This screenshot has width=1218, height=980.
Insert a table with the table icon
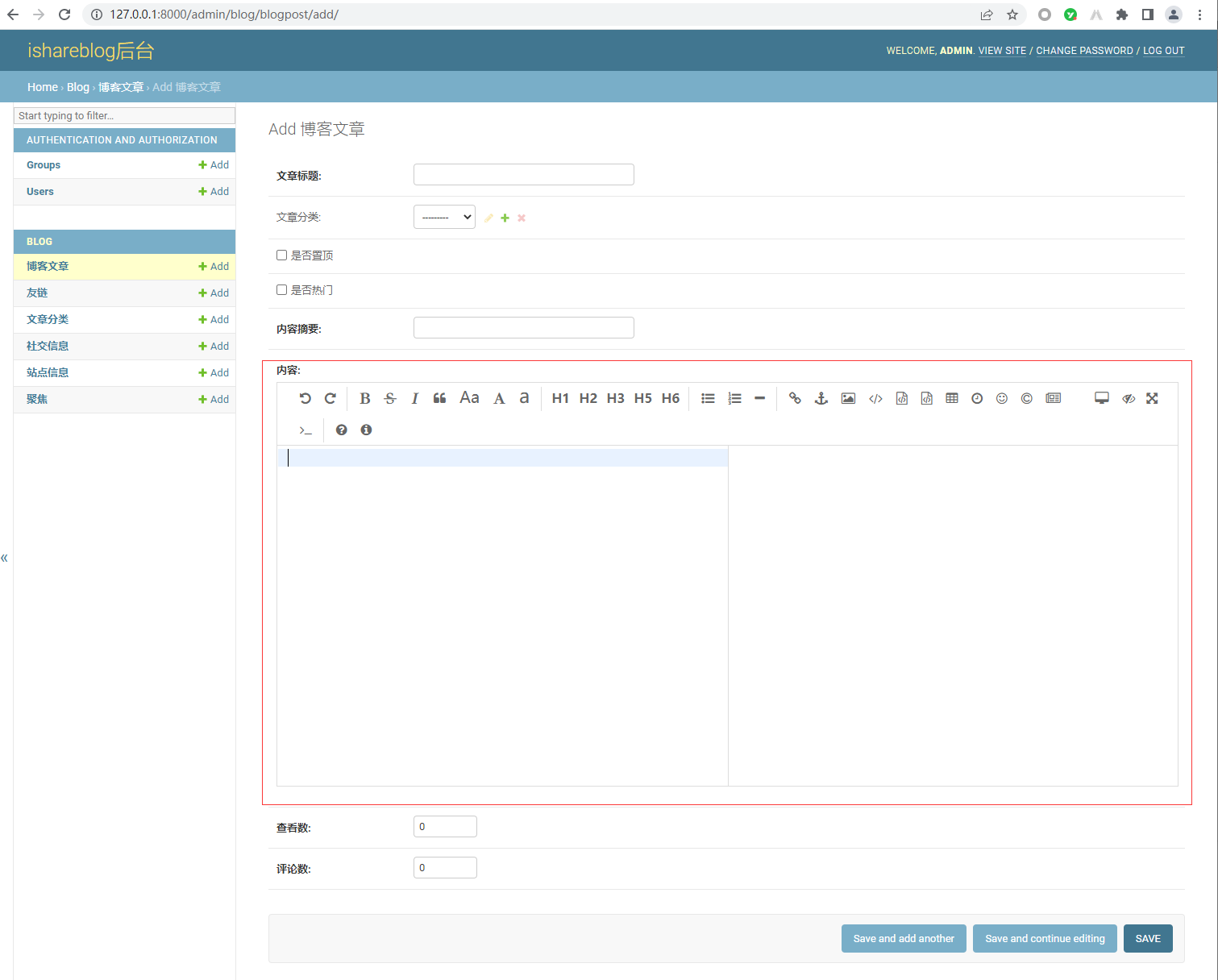pos(952,398)
